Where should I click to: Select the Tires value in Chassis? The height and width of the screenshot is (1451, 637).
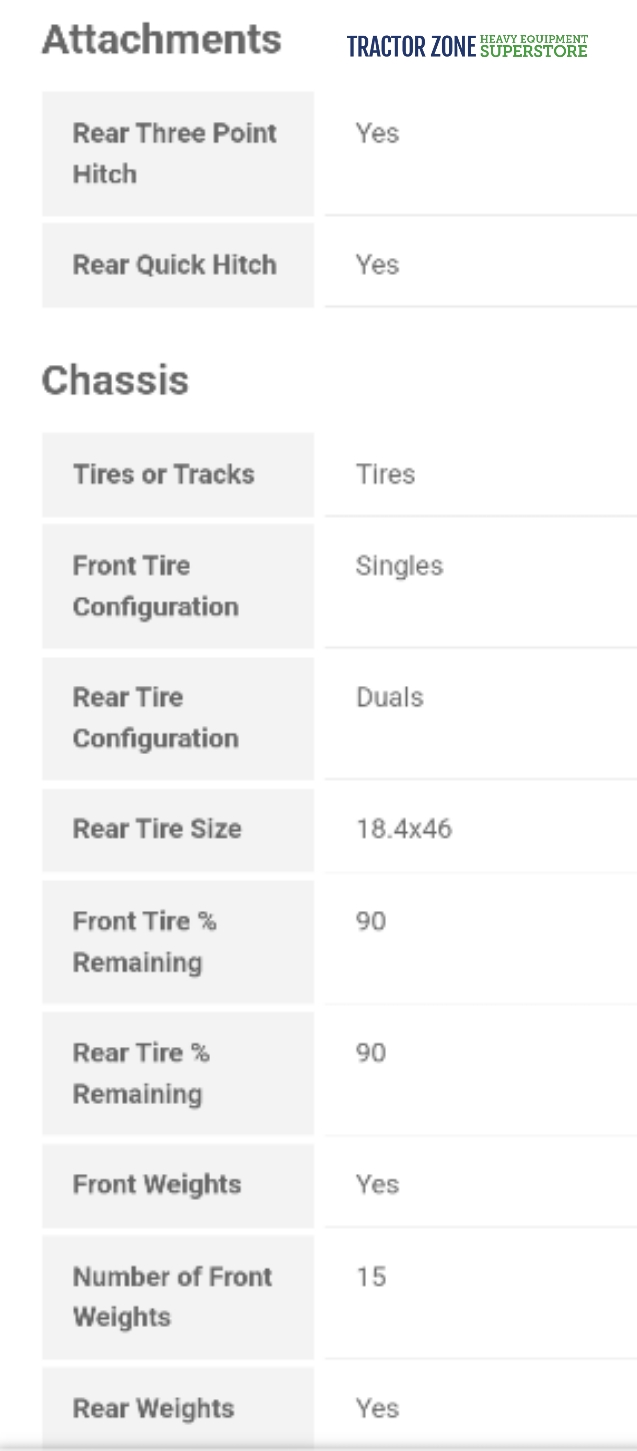[x=385, y=474]
